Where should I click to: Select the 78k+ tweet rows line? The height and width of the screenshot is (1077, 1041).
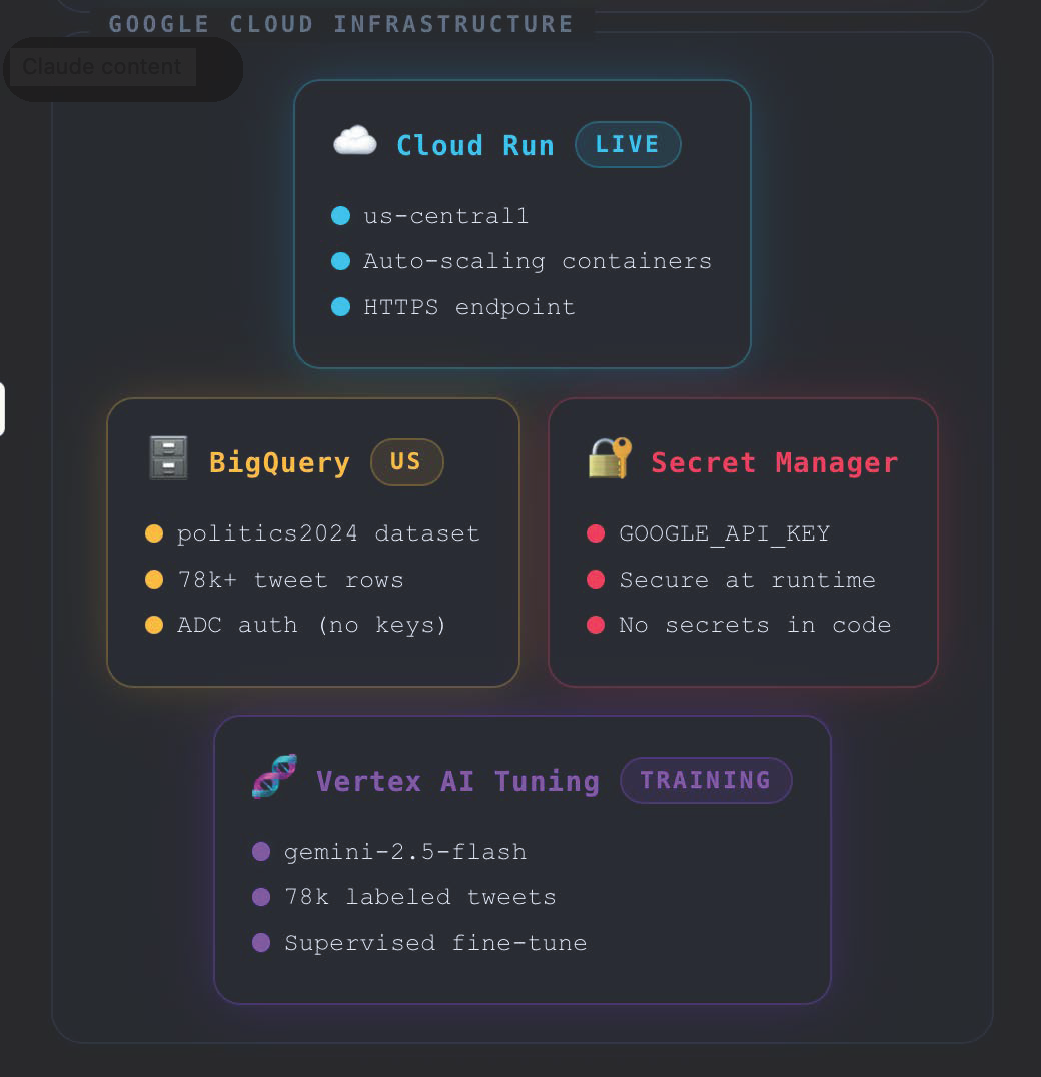(290, 580)
